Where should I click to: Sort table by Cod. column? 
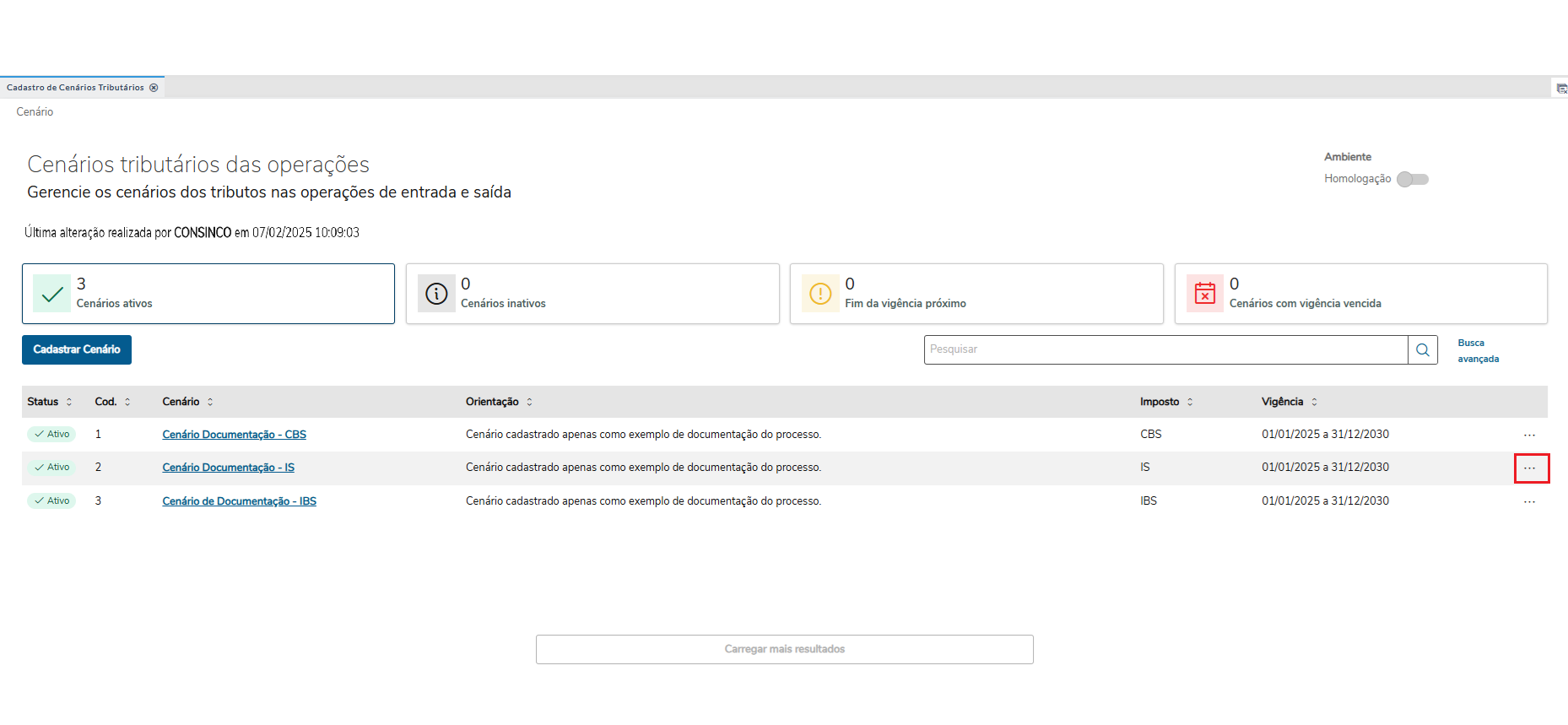click(x=127, y=403)
